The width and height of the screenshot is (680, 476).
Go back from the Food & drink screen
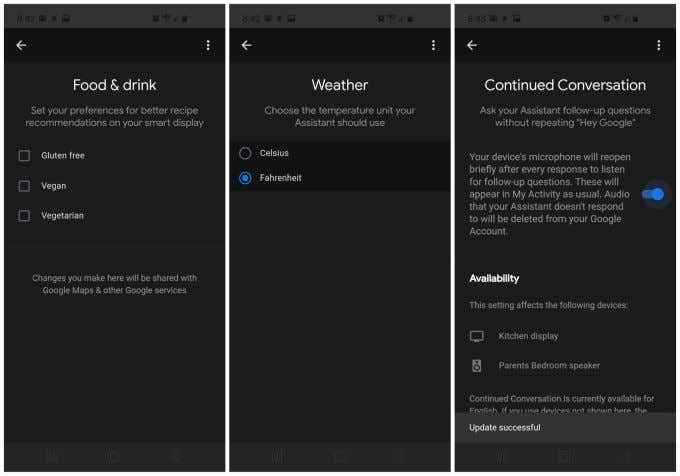21,45
